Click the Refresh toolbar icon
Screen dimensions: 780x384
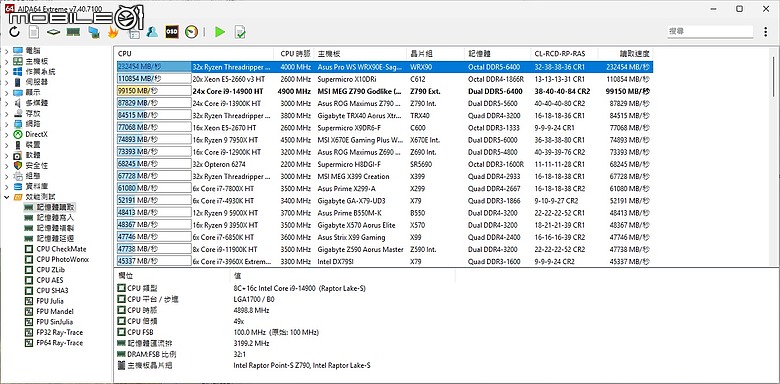click(14, 32)
